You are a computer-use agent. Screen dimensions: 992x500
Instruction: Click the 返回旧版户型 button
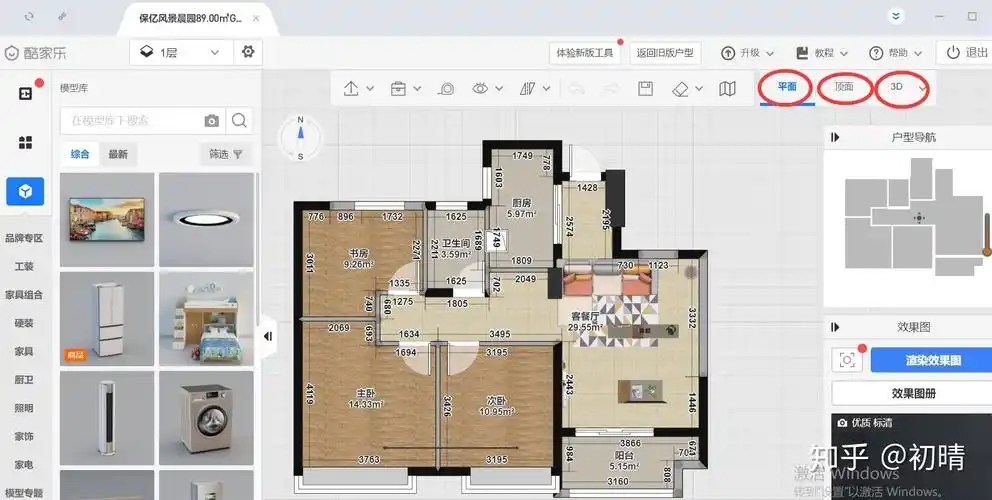tap(663, 53)
